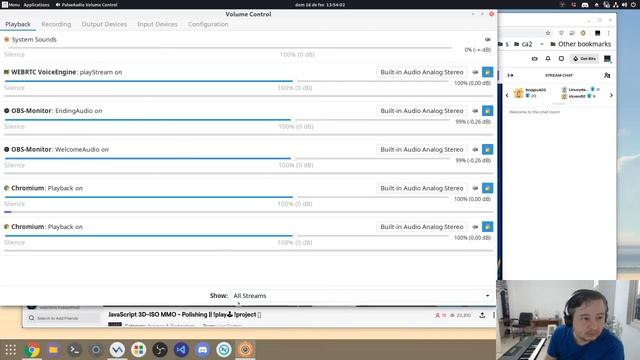Bookmark this page with the star icon
This screenshot has width=640, height=360.
(548, 33)
